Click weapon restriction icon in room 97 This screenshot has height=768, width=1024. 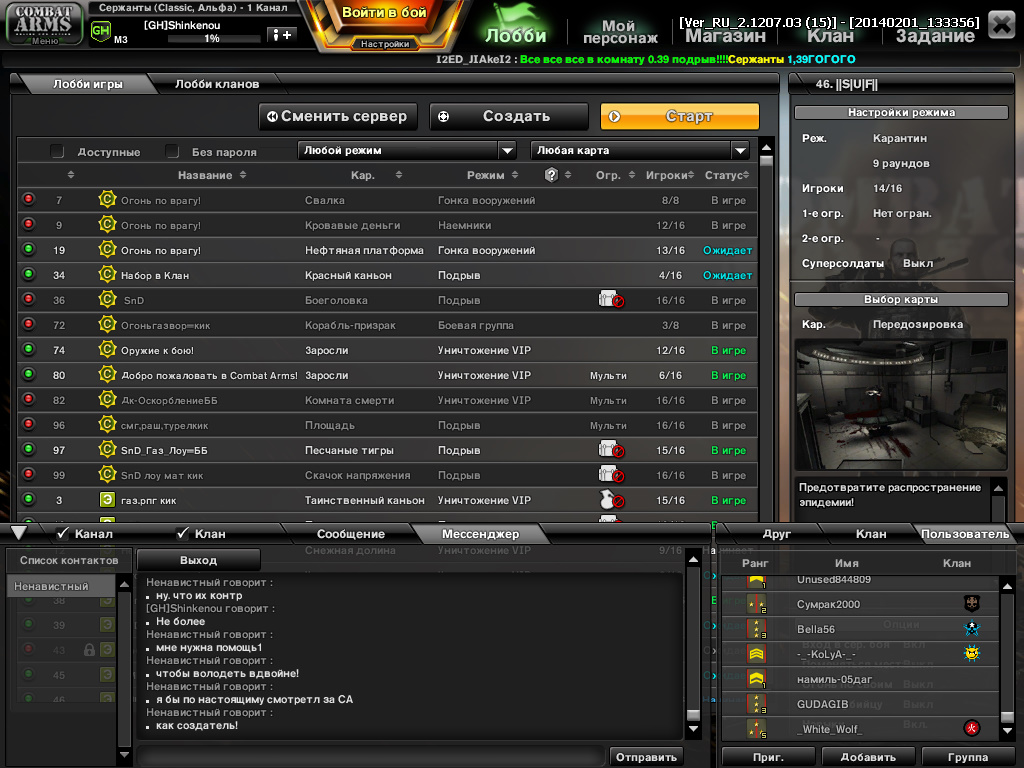point(611,449)
